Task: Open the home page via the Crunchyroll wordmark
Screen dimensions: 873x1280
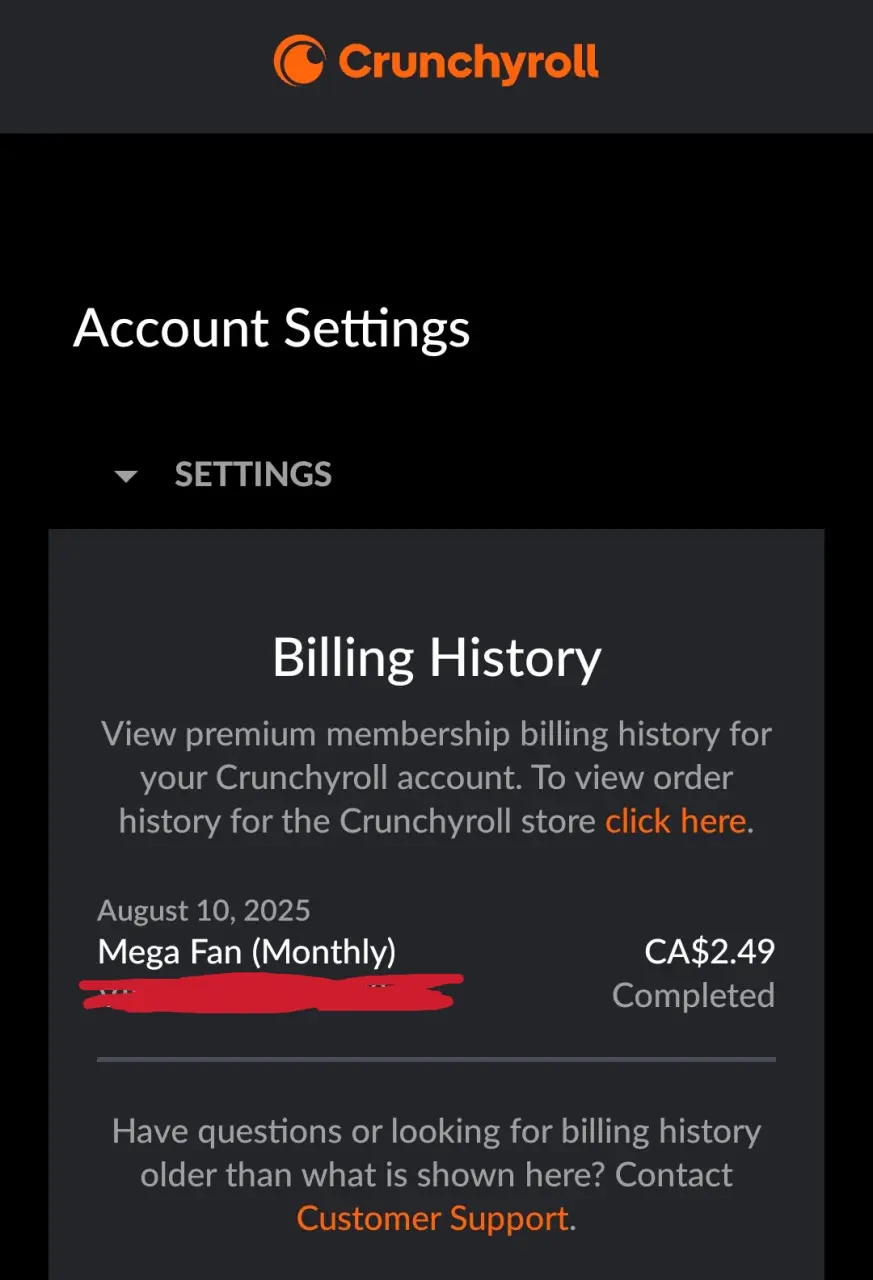Action: (468, 62)
